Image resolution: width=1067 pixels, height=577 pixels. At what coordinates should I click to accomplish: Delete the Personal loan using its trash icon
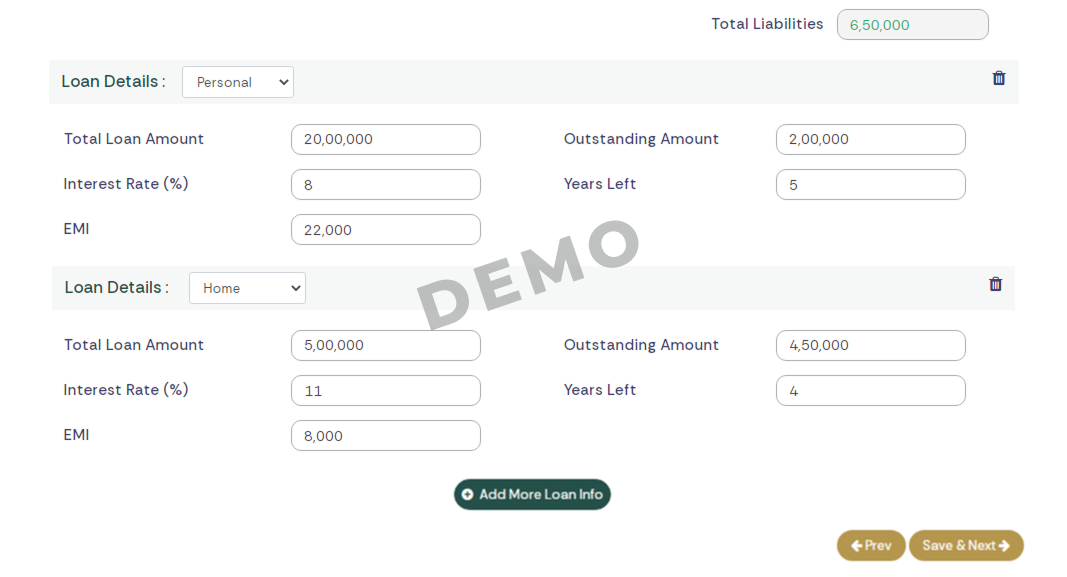point(998,78)
